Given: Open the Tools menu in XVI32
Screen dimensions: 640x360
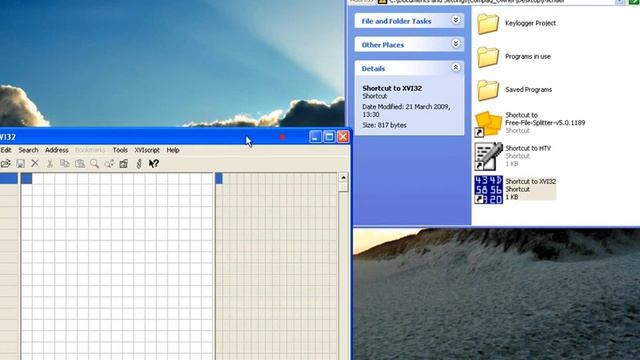Looking at the screenshot, I should 120,150.
